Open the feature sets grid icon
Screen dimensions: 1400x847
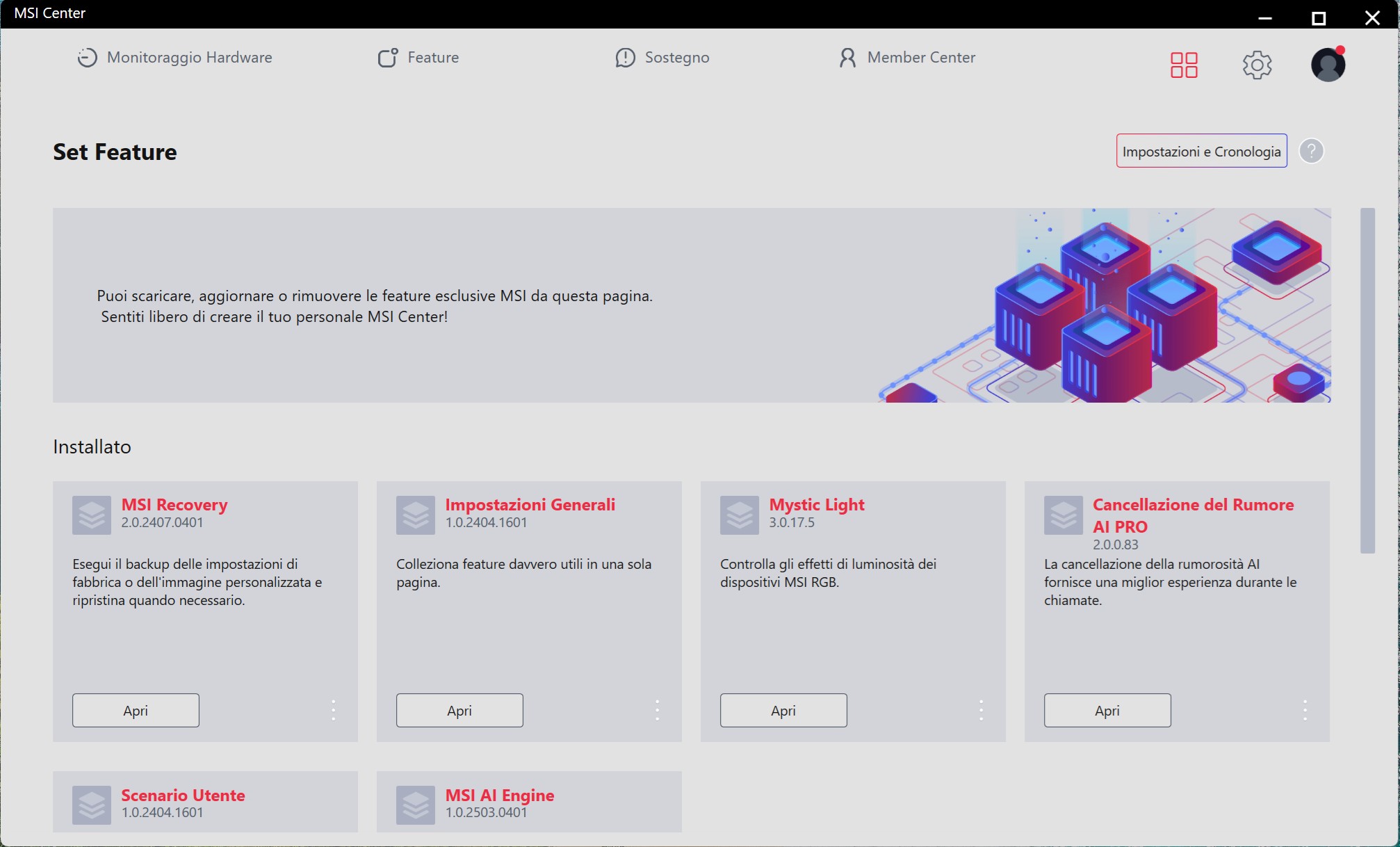point(1184,65)
